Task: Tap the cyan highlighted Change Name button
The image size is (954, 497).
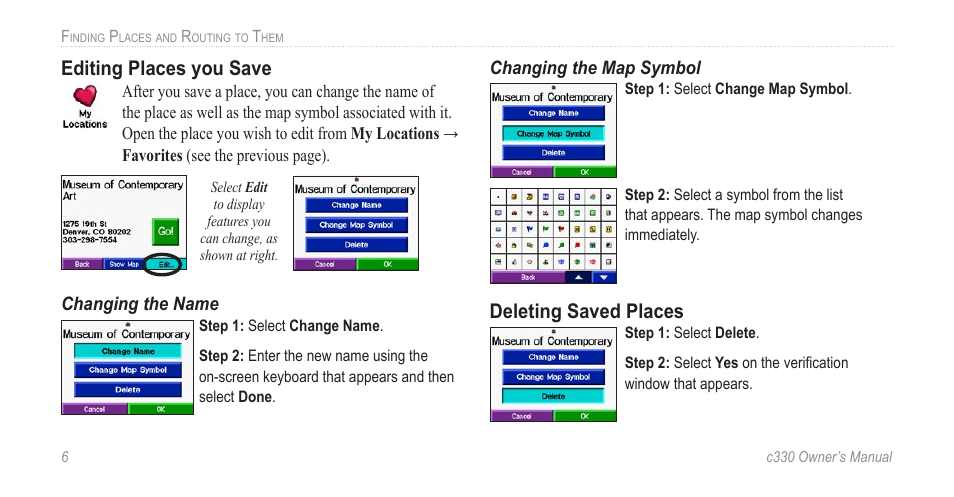Action: coord(128,351)
